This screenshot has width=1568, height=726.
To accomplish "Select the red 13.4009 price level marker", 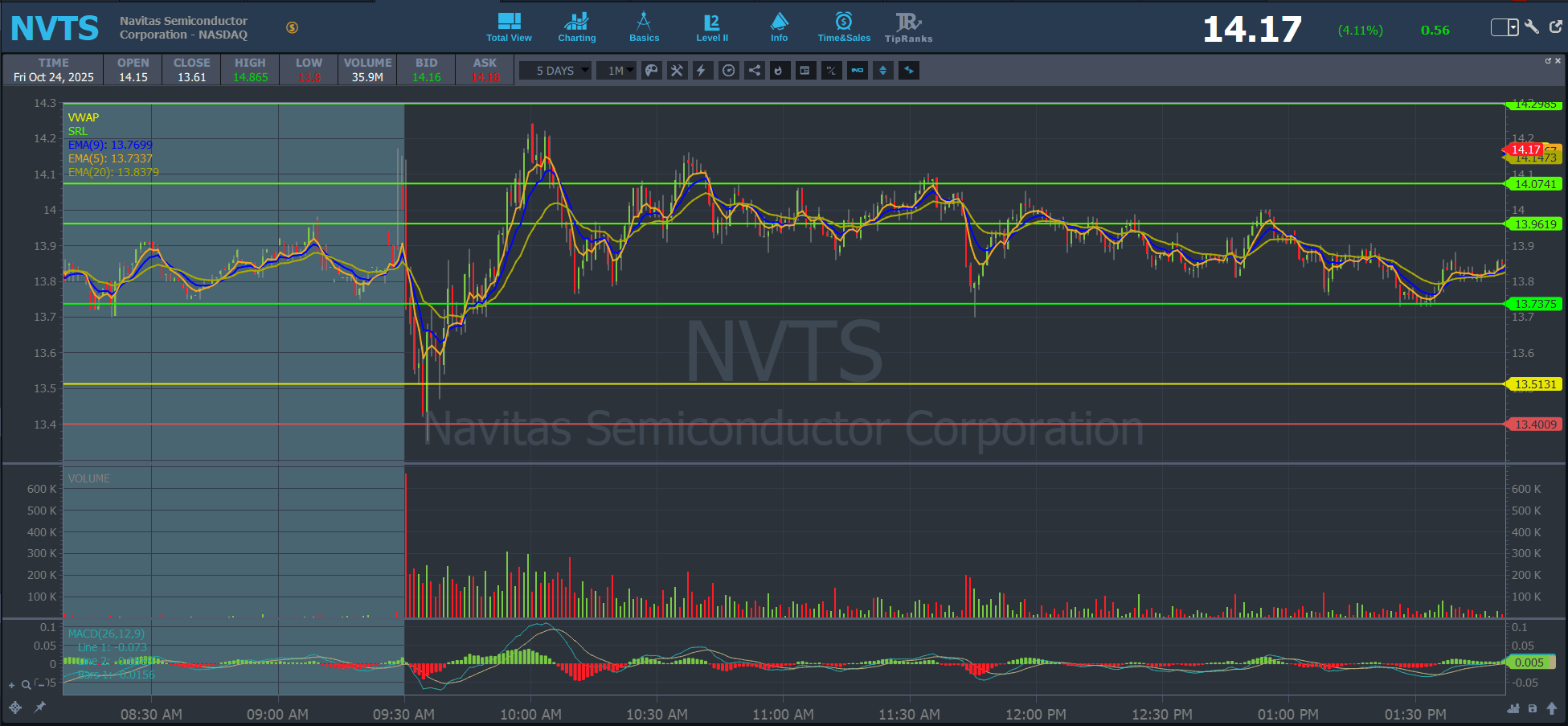I will 1533,425.
